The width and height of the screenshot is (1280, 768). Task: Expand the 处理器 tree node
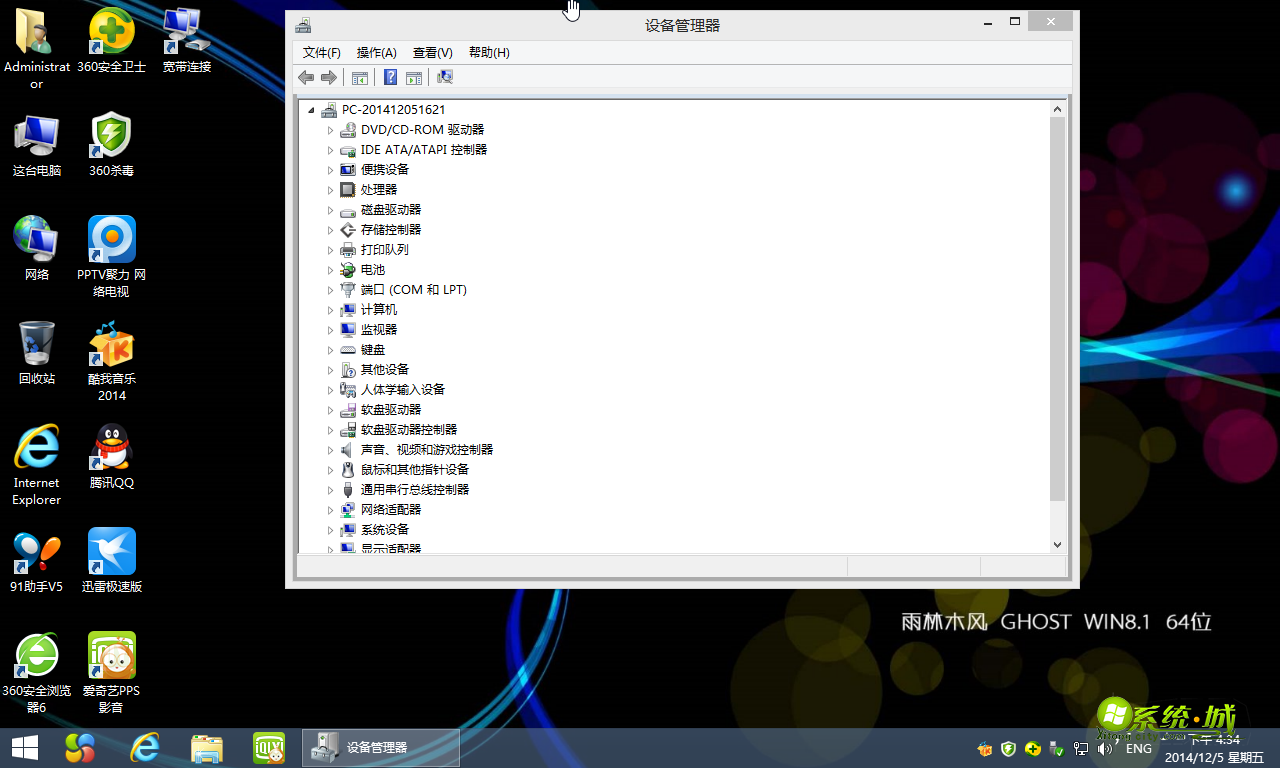(331, 189)
